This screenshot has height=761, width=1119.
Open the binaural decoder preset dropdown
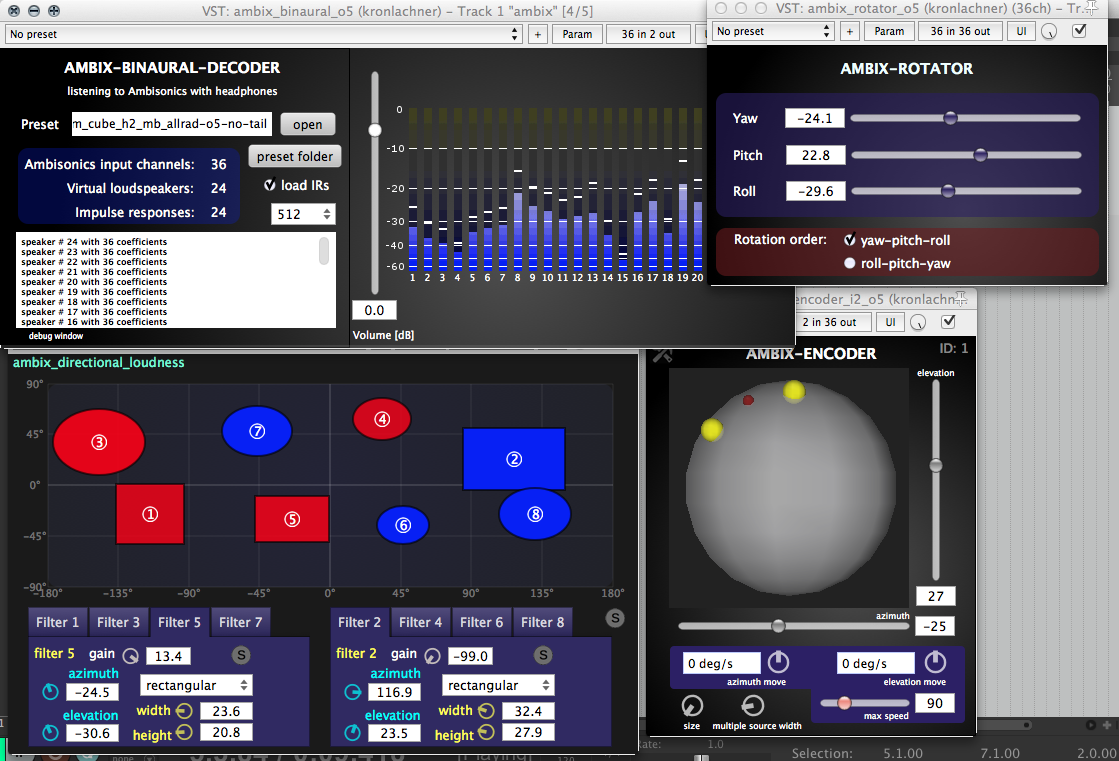click(264, 34)
